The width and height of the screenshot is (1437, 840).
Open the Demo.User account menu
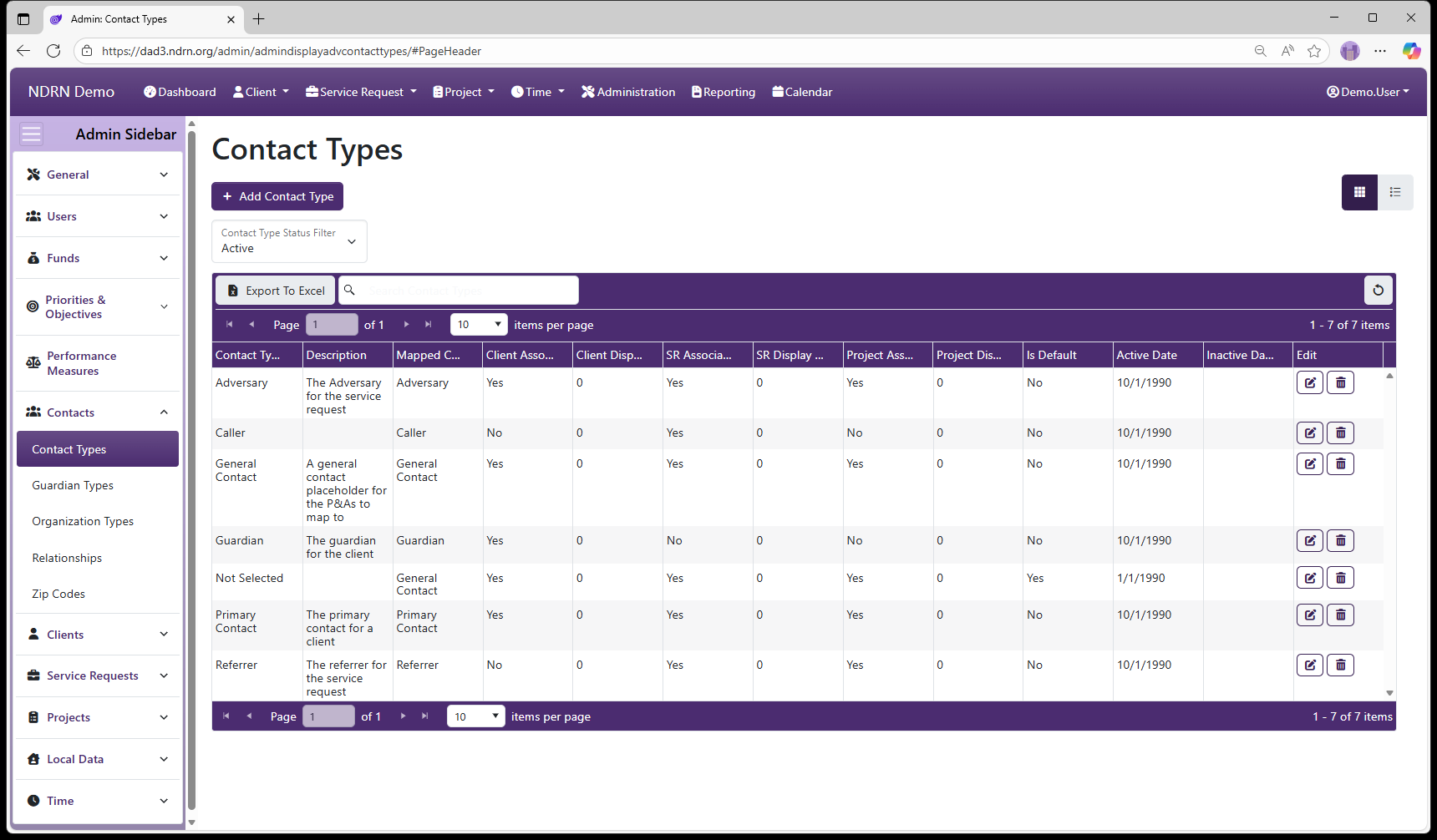coord(1368,92)
